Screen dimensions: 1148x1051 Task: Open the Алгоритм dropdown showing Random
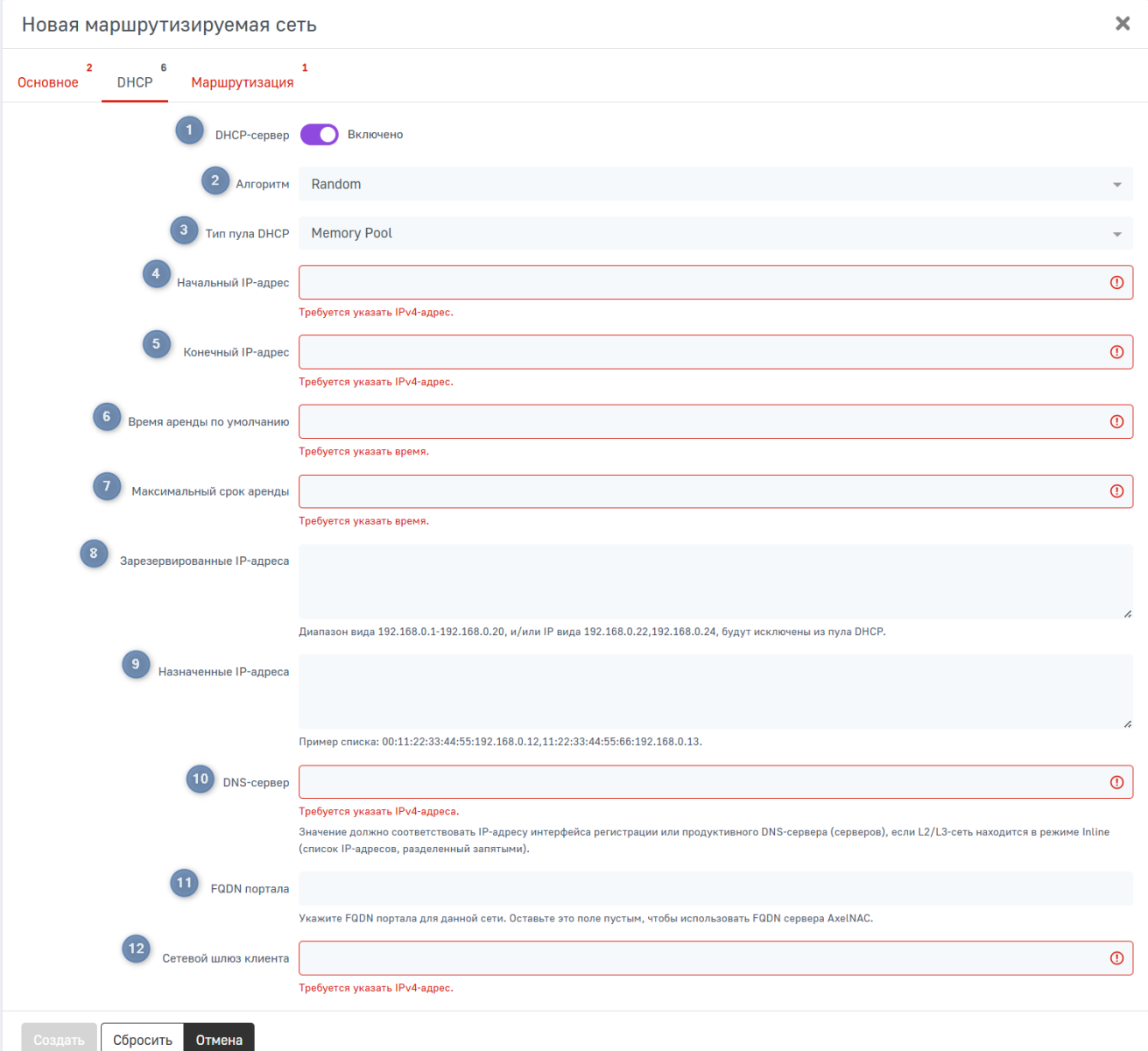point(715,184)
